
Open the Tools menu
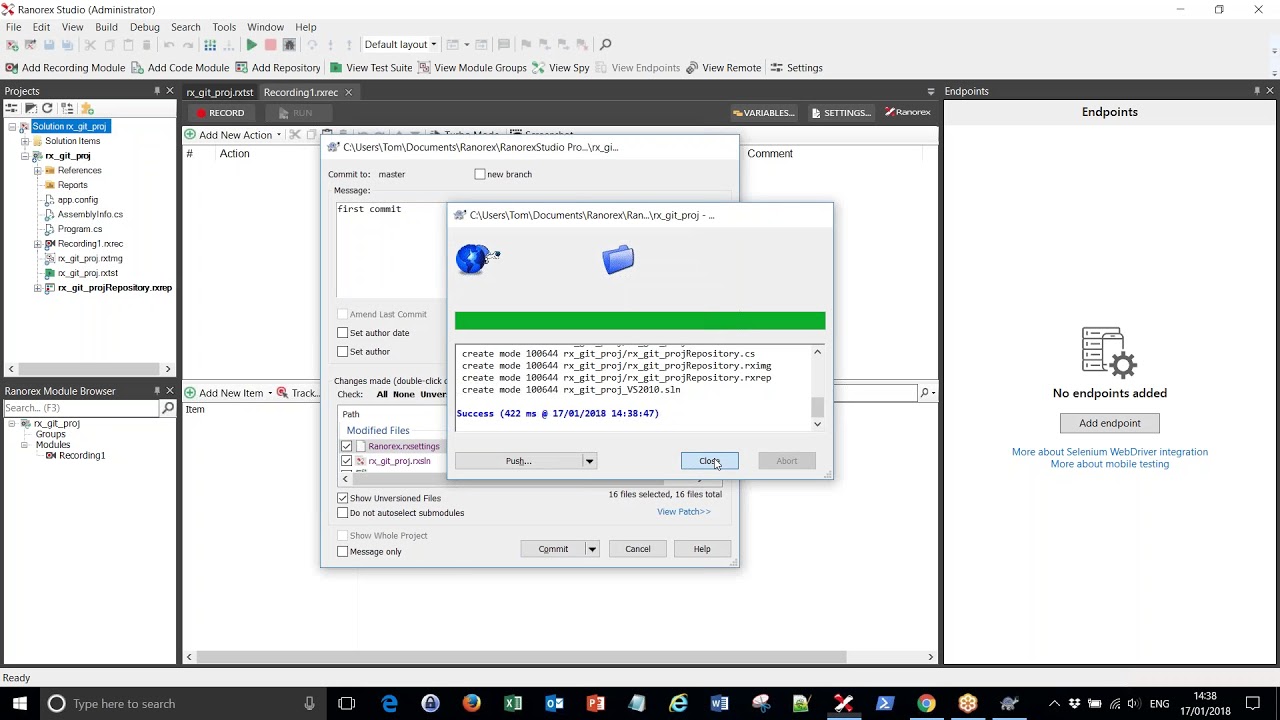click(x=224, y=27)
